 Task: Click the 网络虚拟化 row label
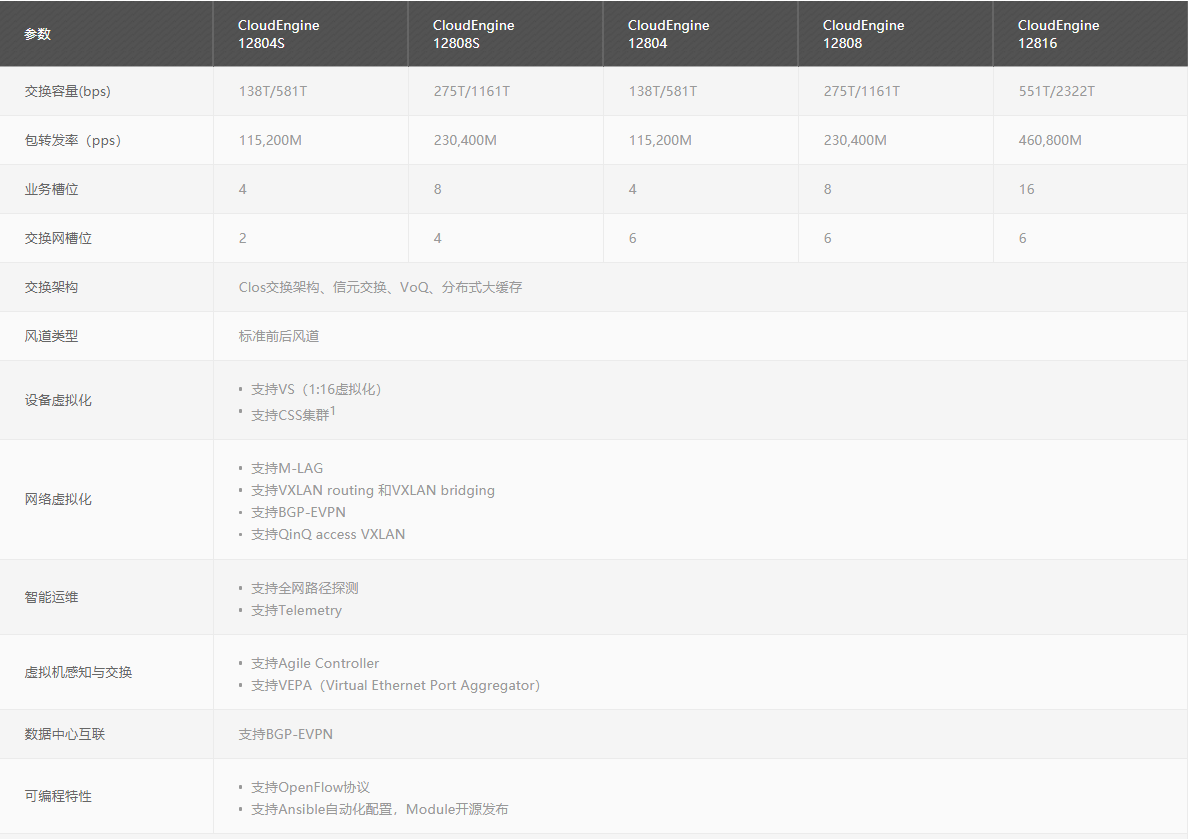coord(58,499)
